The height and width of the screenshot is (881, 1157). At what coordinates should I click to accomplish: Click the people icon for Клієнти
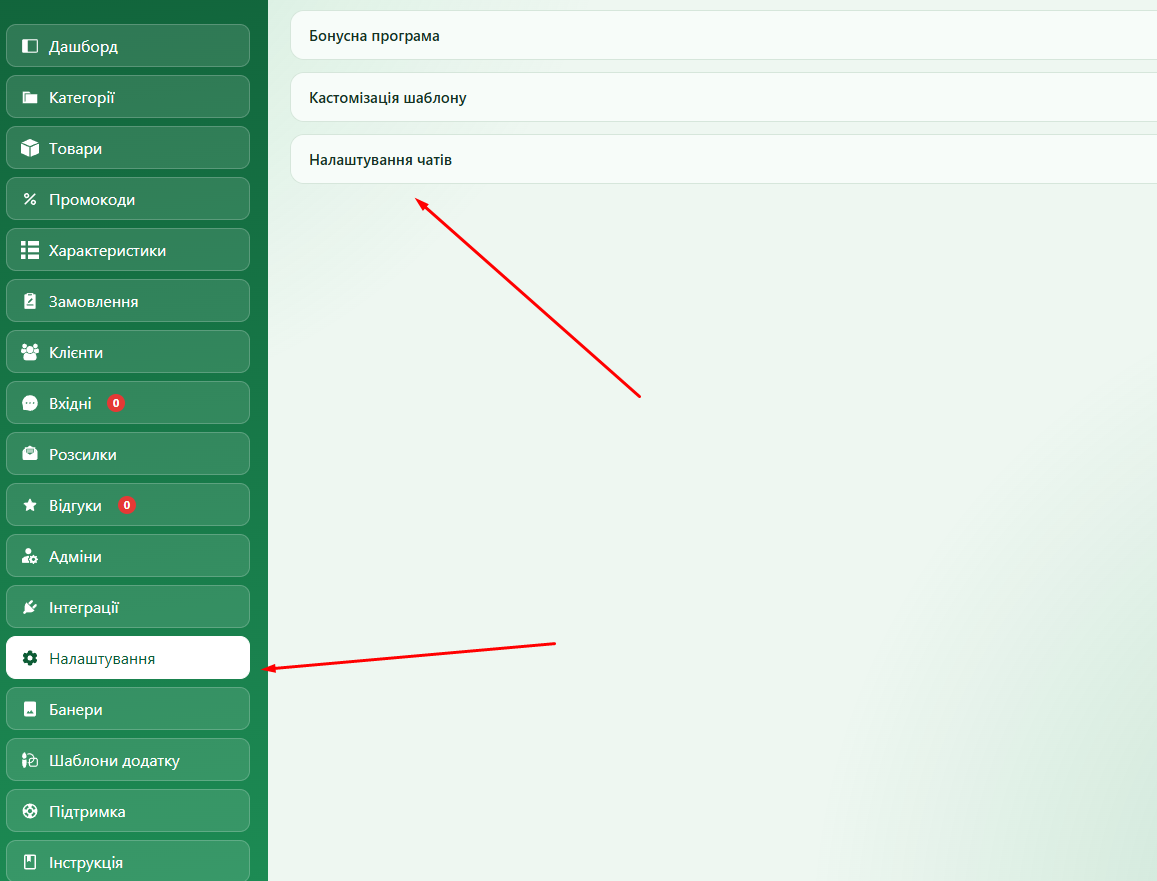point(30,352)
